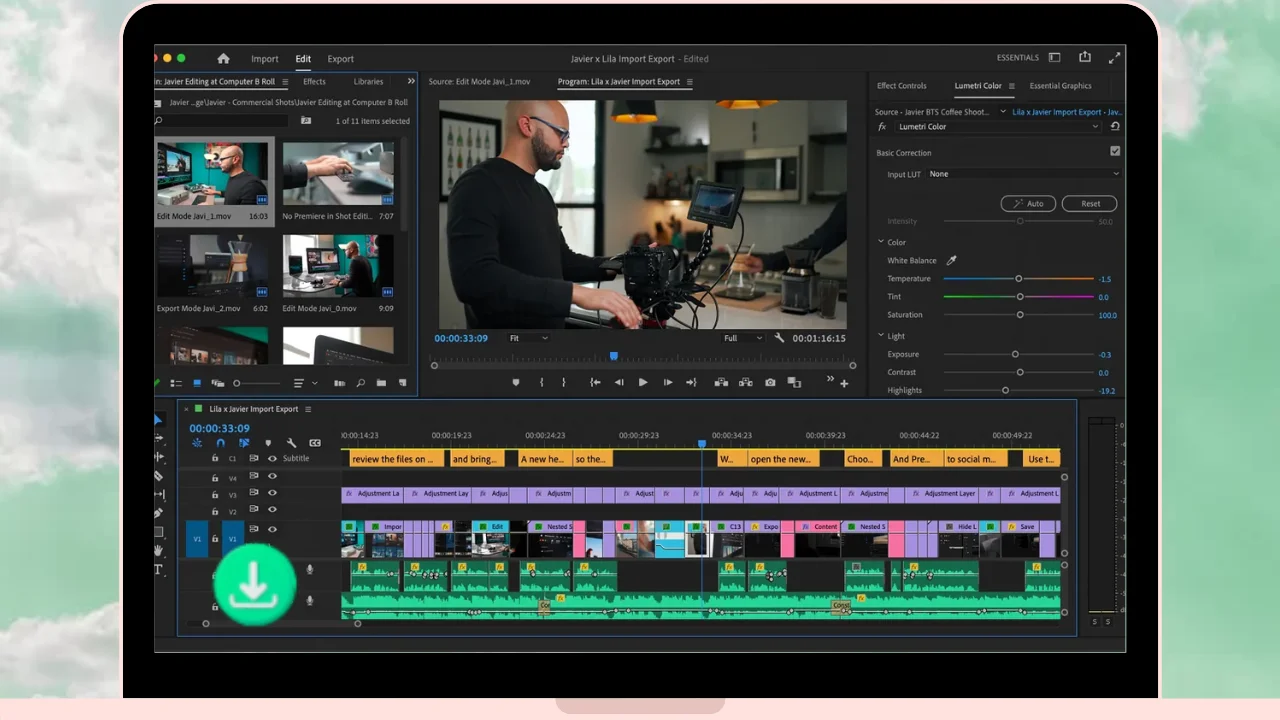Click Mark In bracket in Program monitor
Viewport: 1280px width, 720px height.
point(542,382)
